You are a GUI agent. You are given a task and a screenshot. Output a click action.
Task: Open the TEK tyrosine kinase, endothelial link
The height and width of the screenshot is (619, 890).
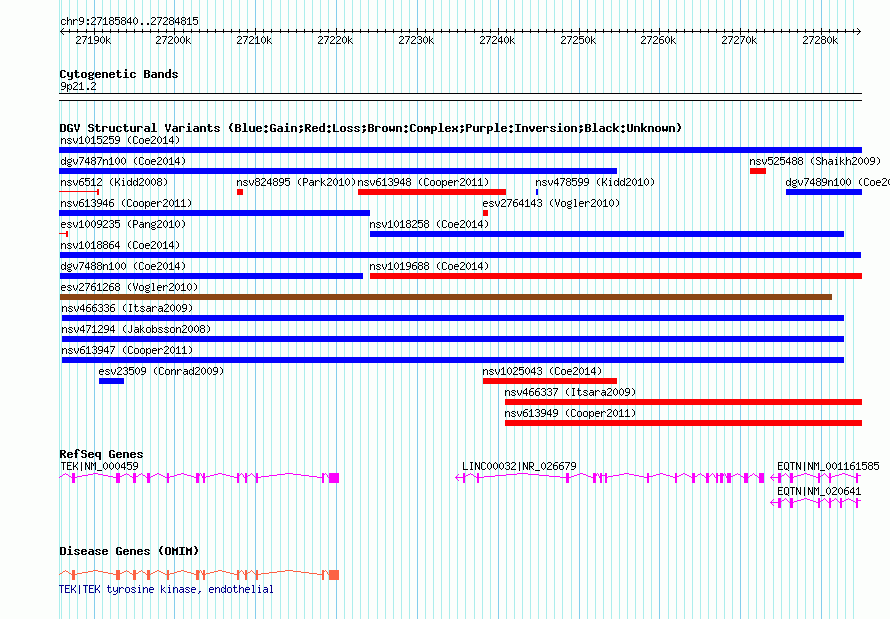tap(166, 589)
